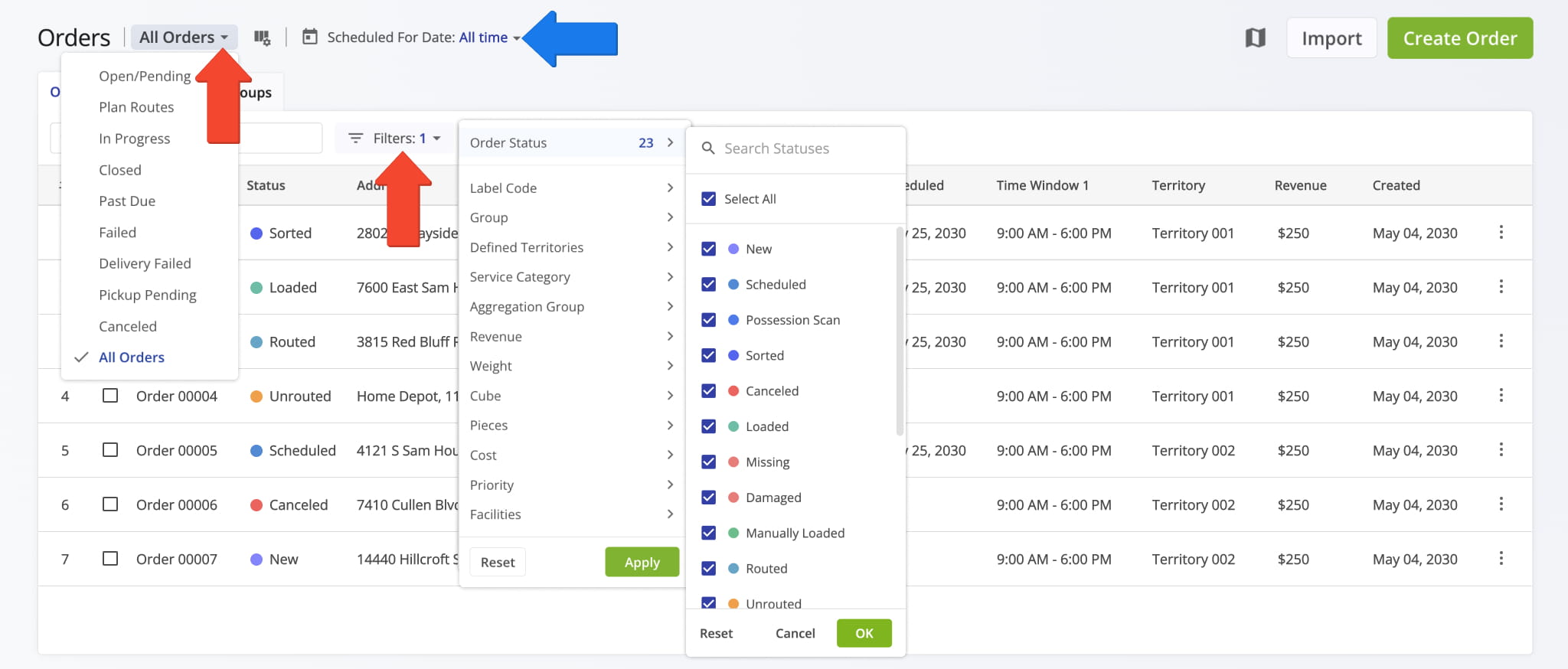The width and height of the screenshot is (1568, 669).
Task: Expand the Revenue filter
Action: 571,337
